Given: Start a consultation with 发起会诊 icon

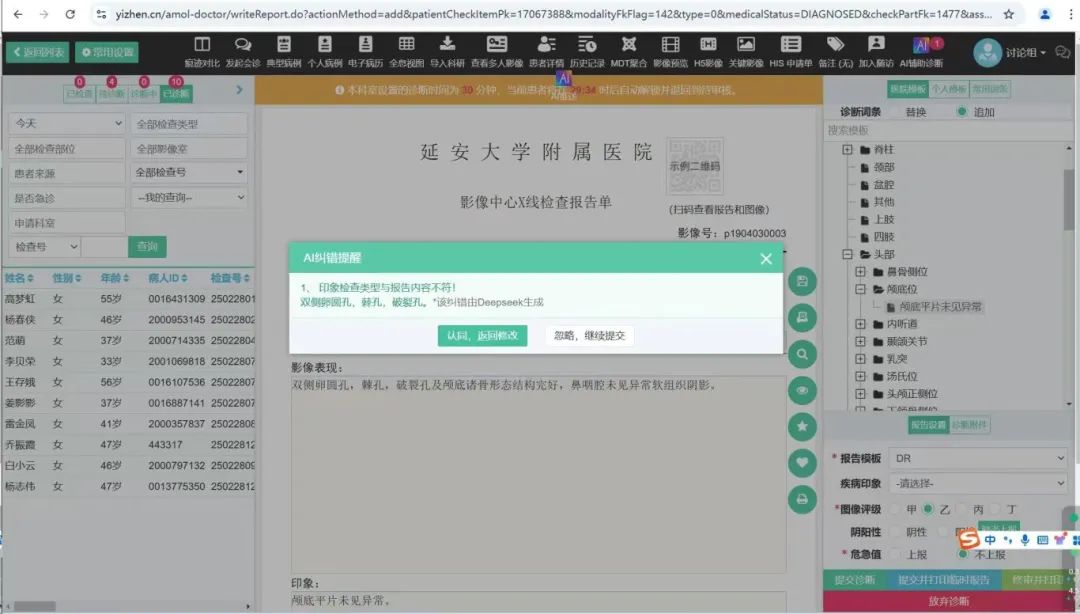Looking at the screenshot, I should 242,52.
